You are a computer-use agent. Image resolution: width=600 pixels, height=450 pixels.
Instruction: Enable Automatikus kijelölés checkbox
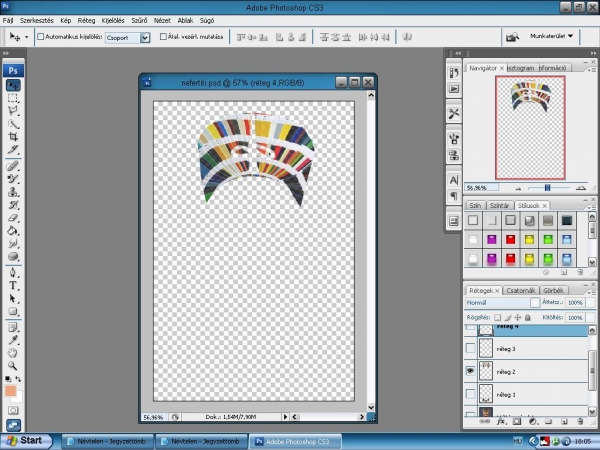click(x=41, y=37)
